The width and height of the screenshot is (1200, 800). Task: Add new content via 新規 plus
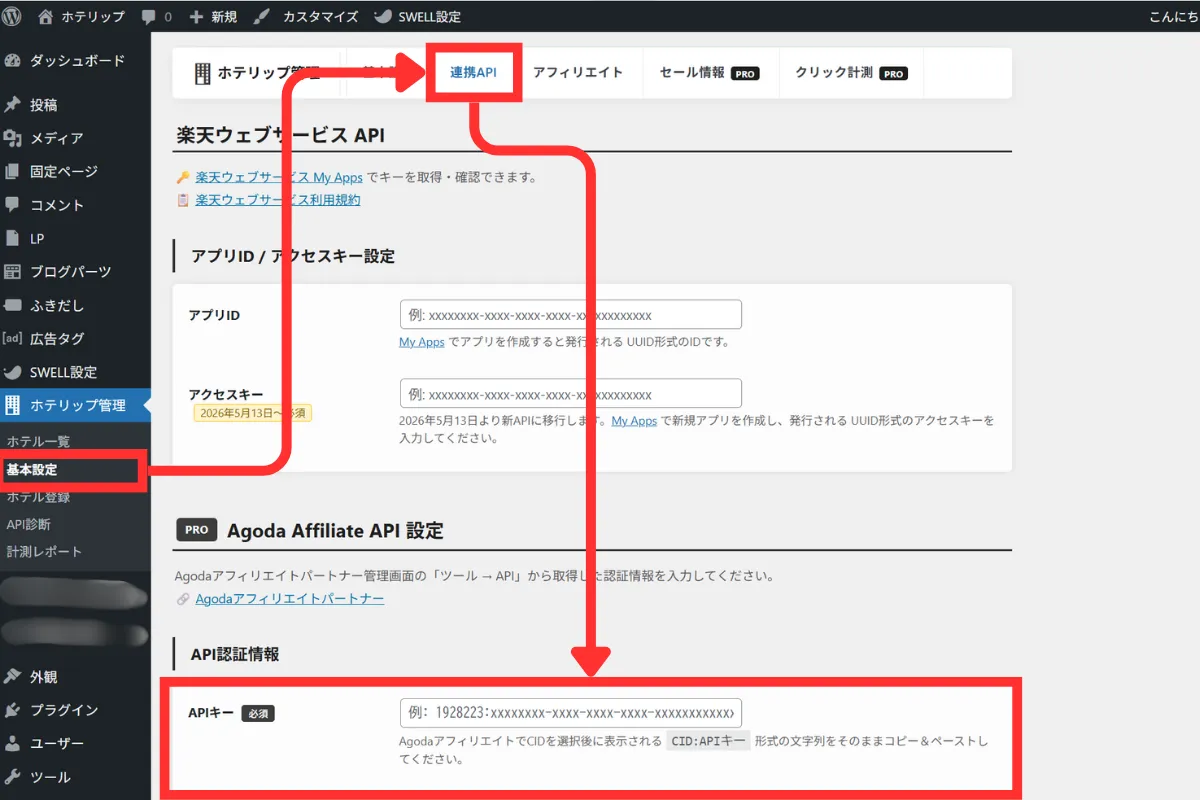pyautogui.click(x=196, y=17)
